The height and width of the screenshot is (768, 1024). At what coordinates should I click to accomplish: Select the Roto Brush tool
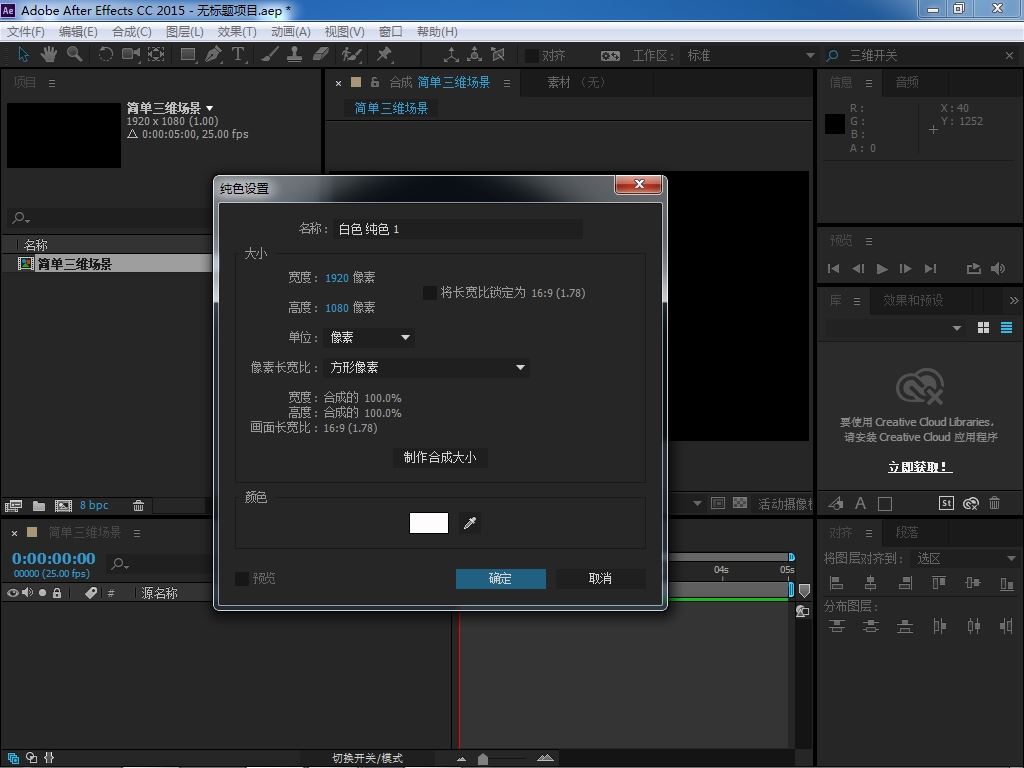coord(352,54)
